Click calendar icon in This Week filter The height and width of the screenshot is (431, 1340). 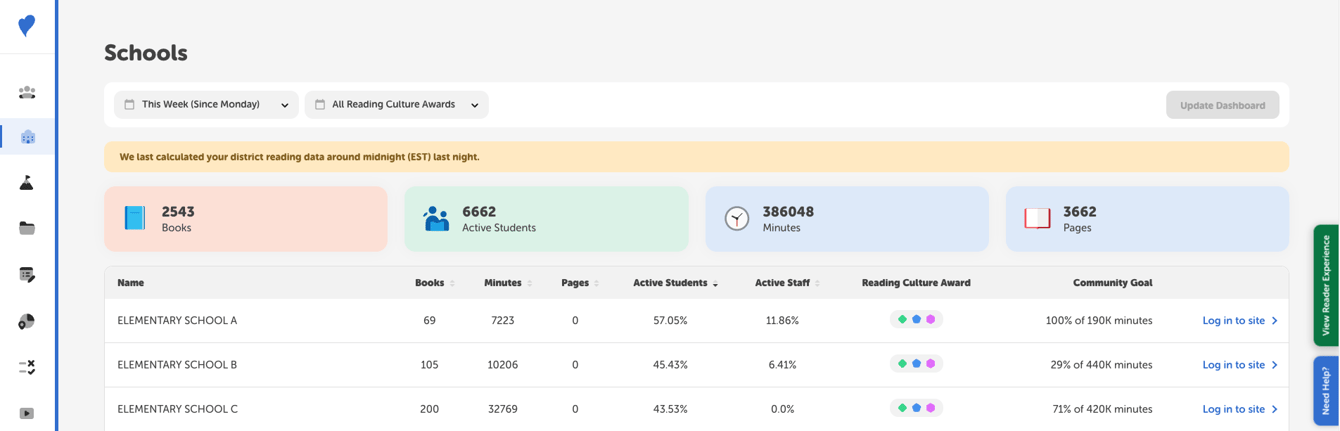(129, 104)
